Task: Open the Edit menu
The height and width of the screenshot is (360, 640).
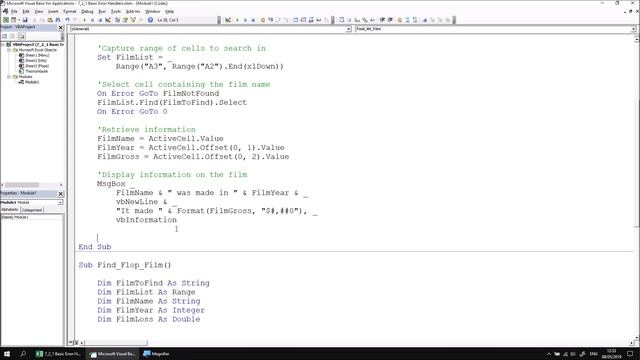Action: [26, 11]
